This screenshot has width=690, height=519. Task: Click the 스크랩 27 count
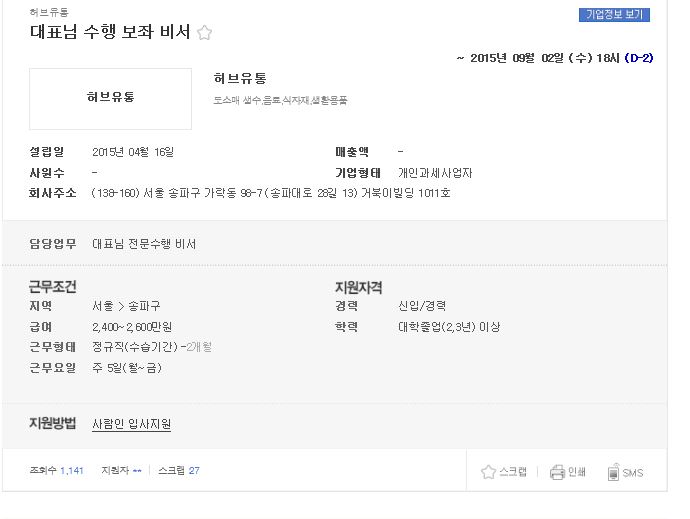[179, 471]
